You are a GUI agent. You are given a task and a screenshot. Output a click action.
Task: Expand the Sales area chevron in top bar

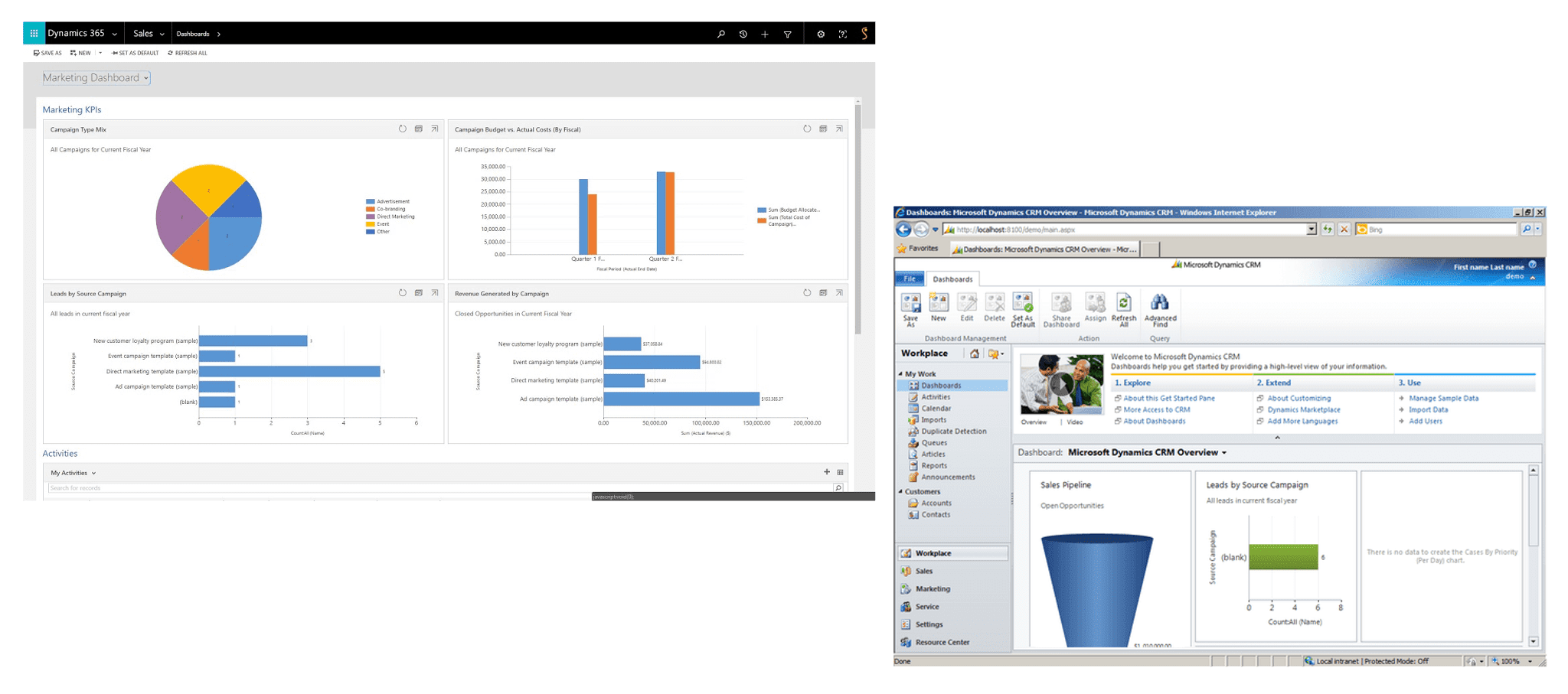[x=162, y=34]
